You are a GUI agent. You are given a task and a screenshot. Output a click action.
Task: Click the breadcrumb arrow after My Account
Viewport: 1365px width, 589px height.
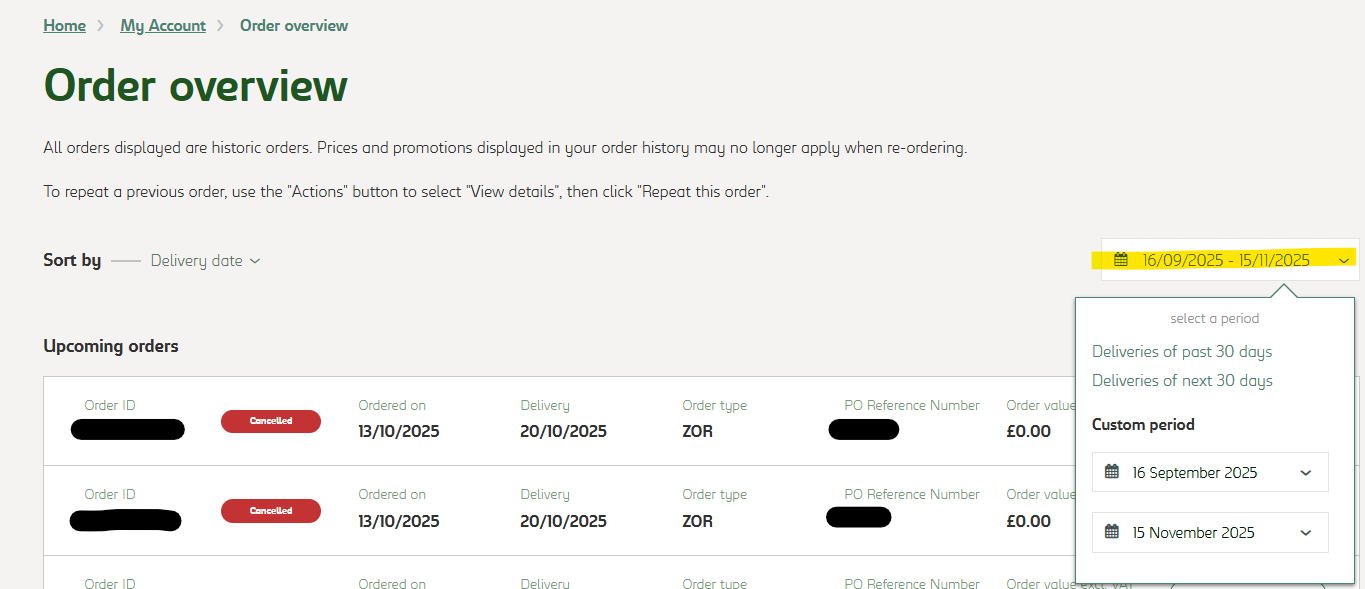click(x=221, y=26)
